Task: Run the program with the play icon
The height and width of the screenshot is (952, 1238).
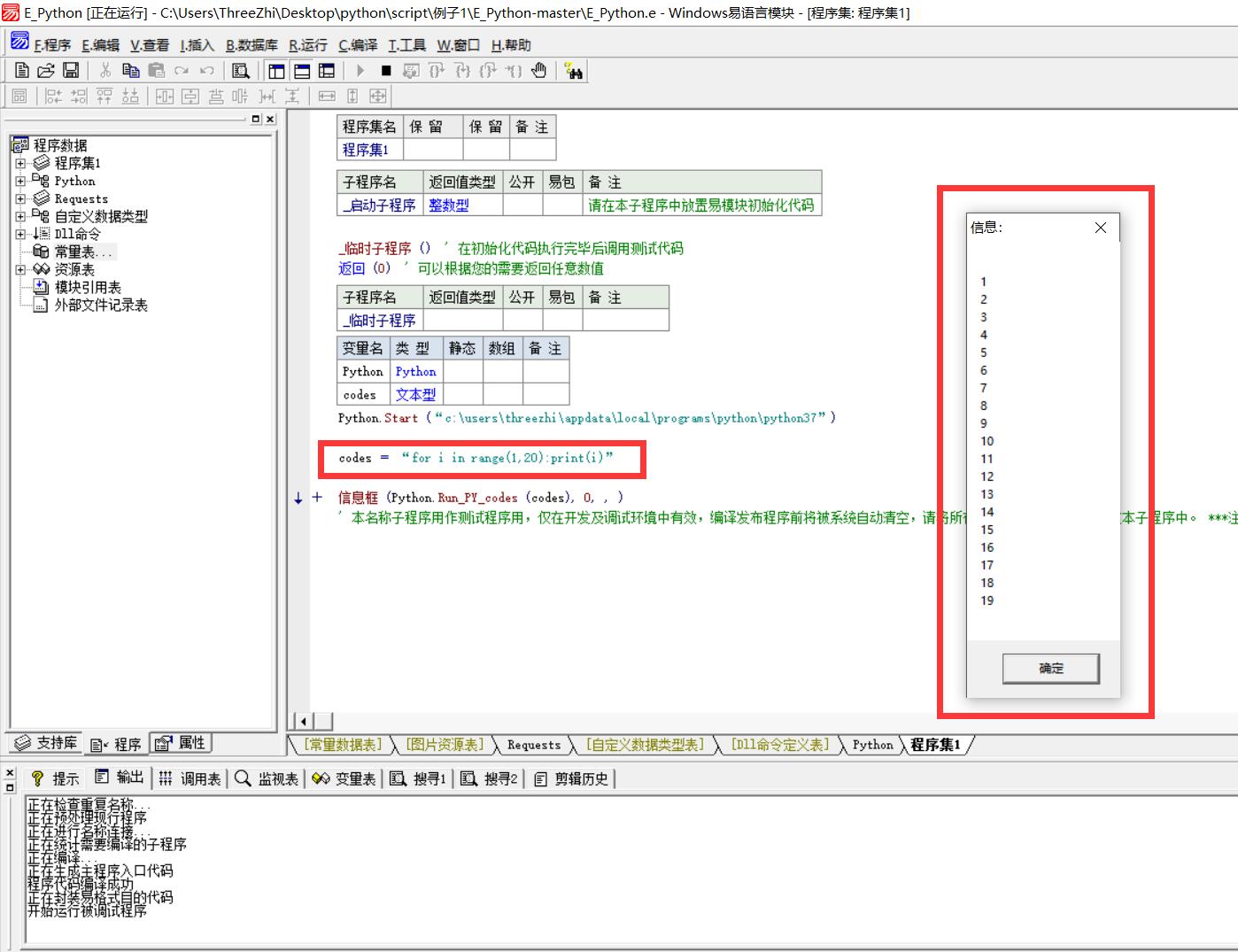Action: 360,71
